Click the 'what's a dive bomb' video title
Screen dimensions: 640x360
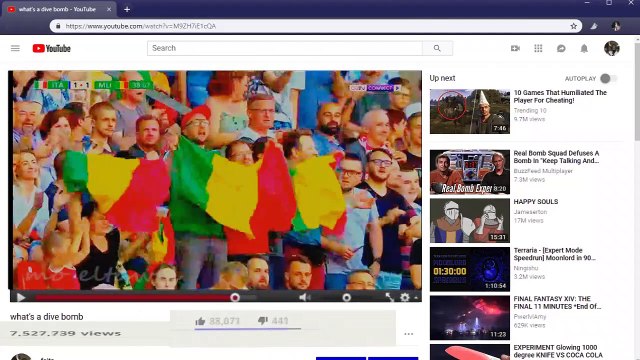pyautogui.click(x=47, y=317)
